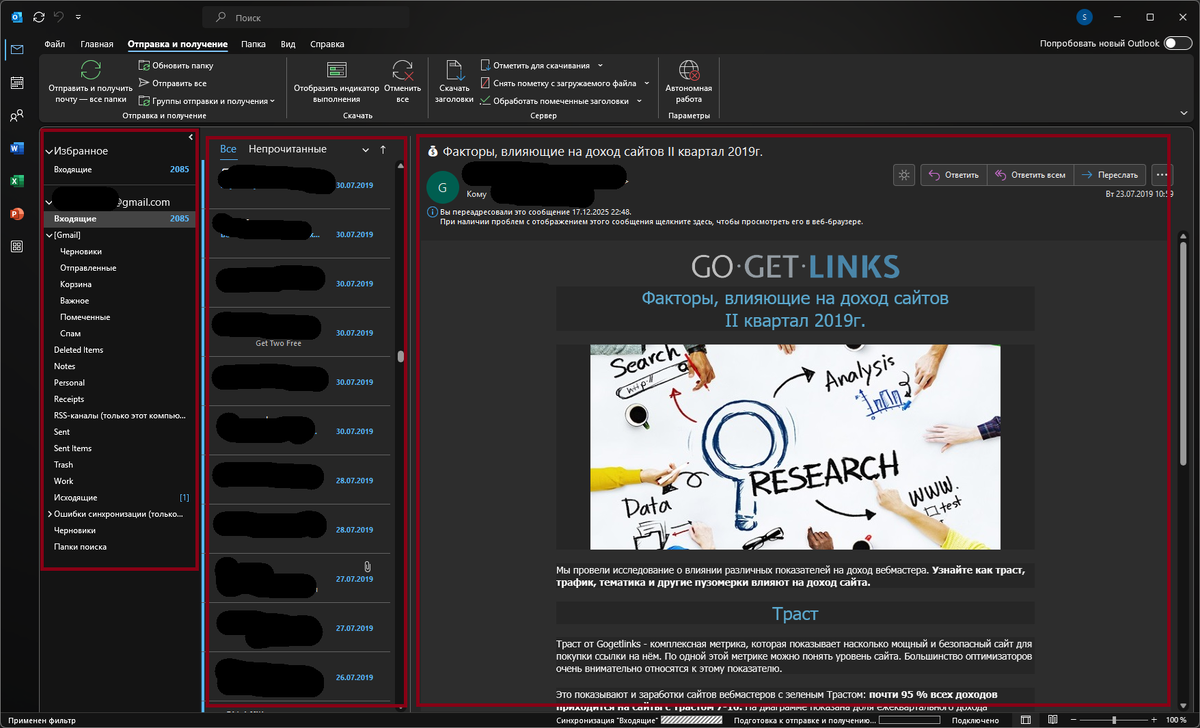Open the Deleted Items folder
The image size is (1200, 728).
78,350
